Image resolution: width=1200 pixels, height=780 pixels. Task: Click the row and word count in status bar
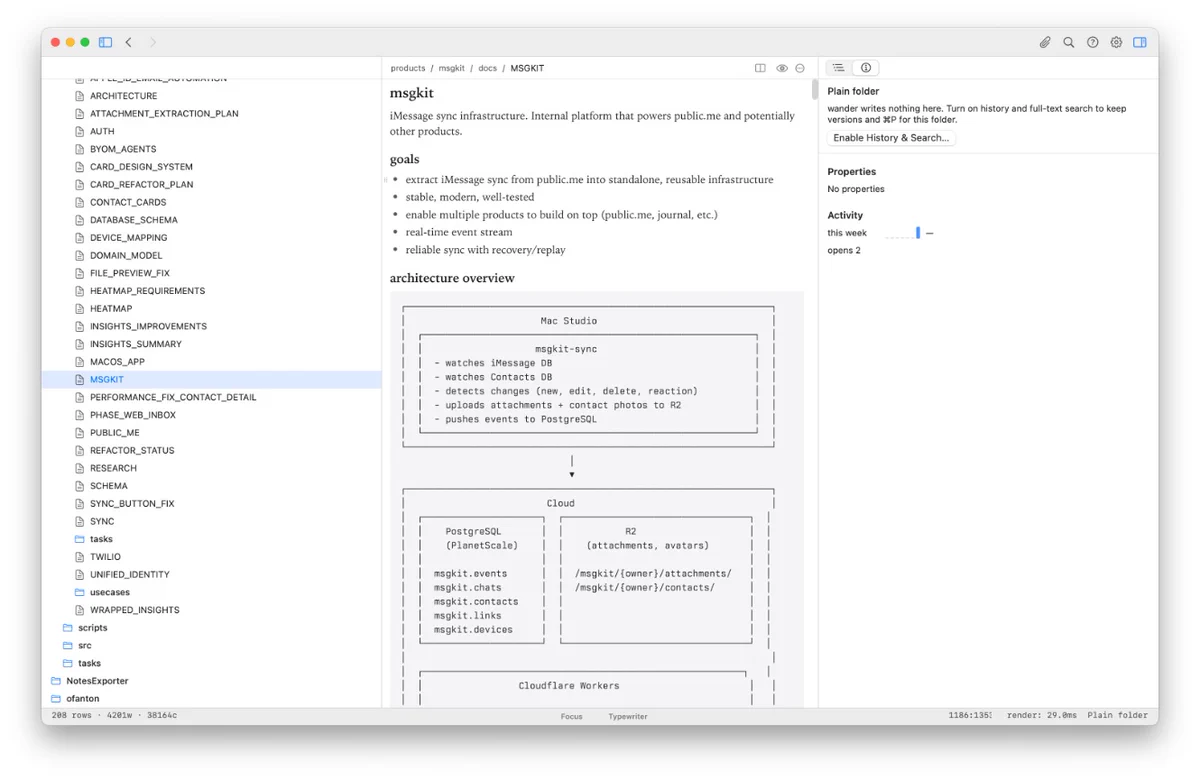click(x=115, y=716)
